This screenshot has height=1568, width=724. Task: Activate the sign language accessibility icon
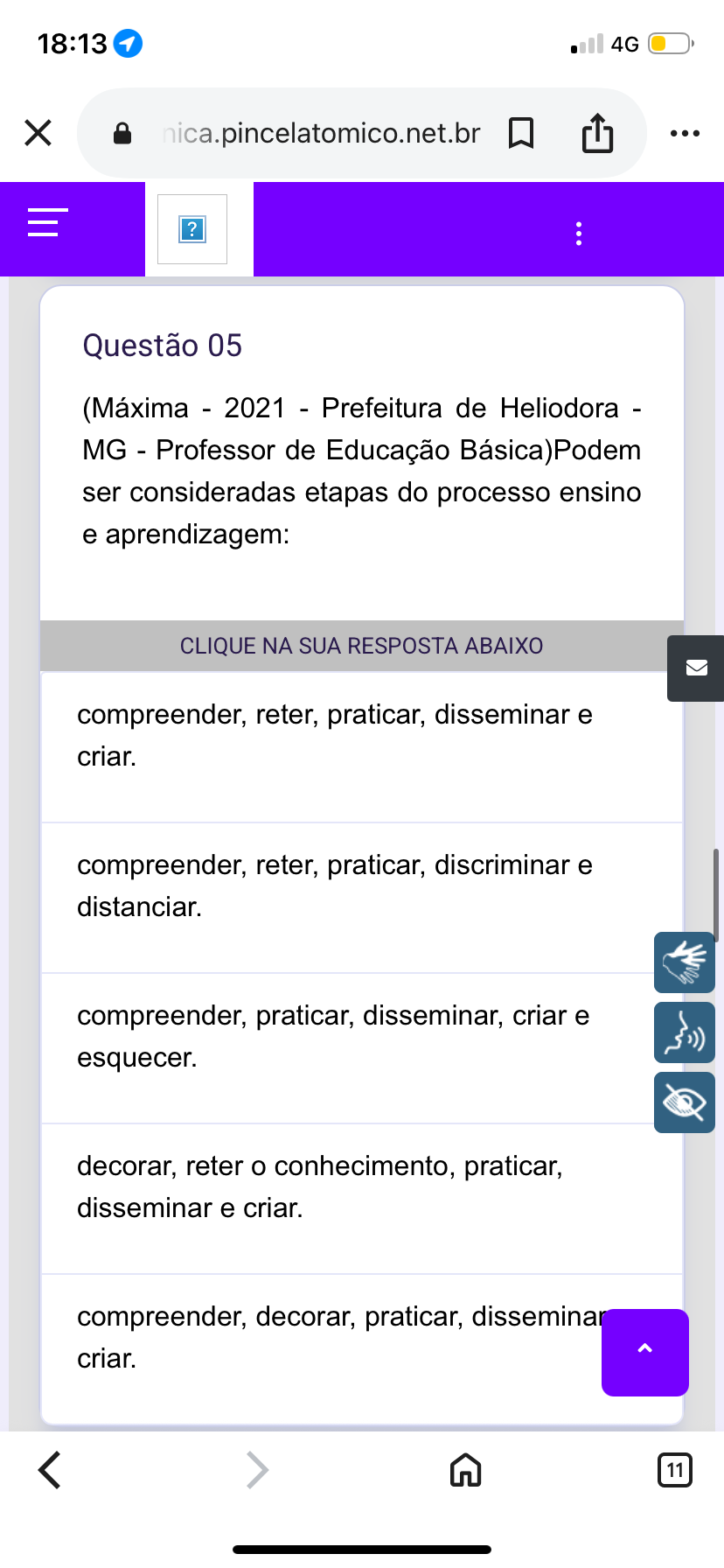tap(685, 962)
